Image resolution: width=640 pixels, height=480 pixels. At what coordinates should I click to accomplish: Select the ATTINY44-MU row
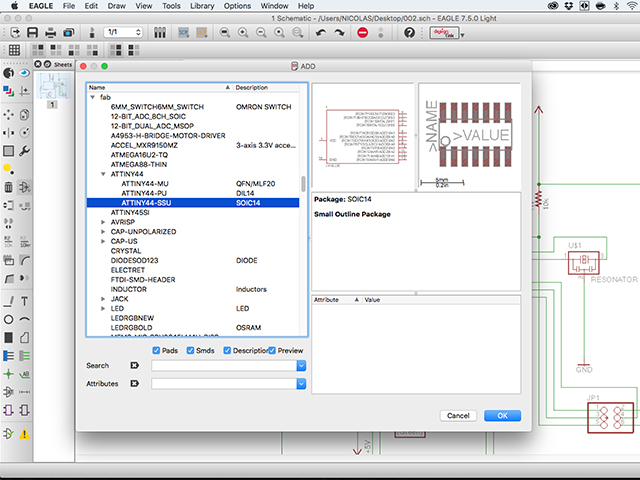click(193, 184)
